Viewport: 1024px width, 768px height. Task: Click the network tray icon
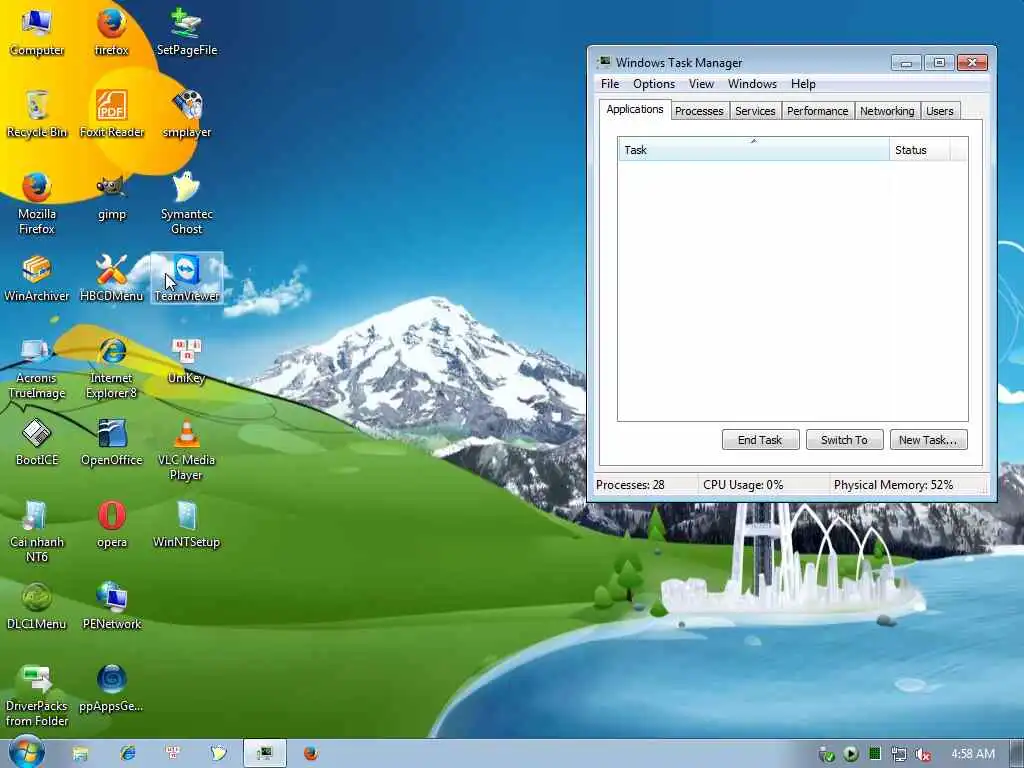pos(899,754)
